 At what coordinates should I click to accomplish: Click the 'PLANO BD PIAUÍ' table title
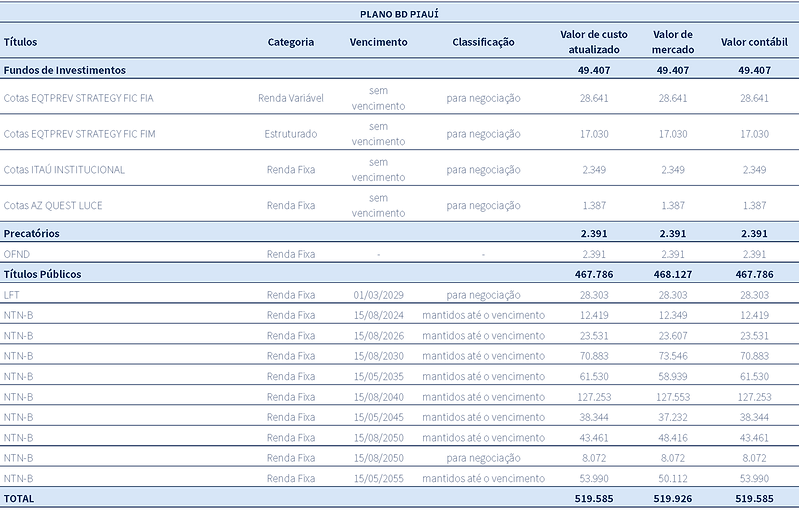(x=399, y=14)
